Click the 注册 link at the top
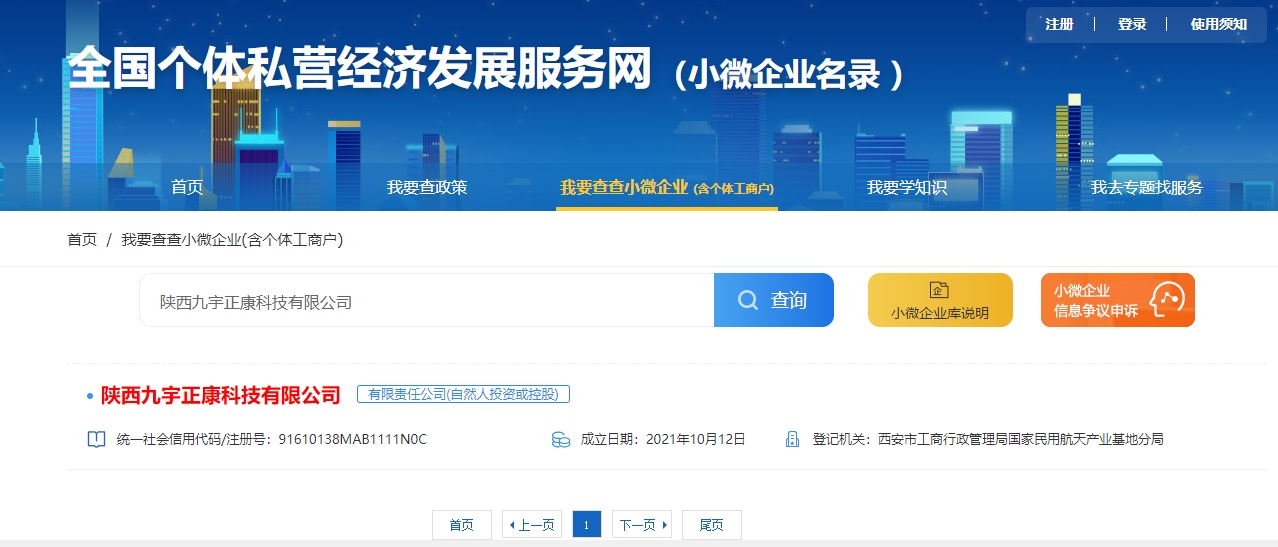 (x=1059, y=24)
